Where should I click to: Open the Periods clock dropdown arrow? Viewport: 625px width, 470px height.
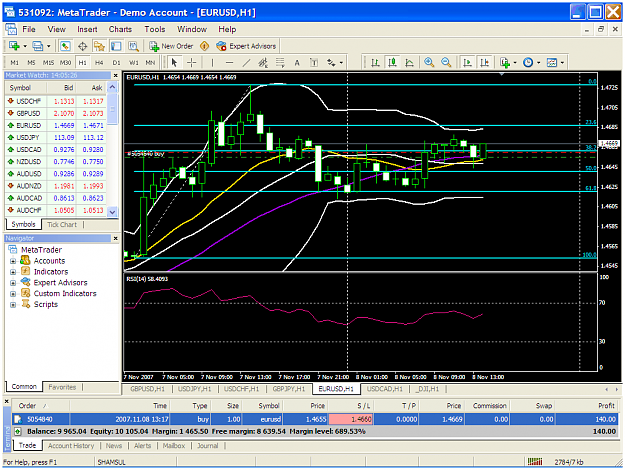(x=539, y=63)
